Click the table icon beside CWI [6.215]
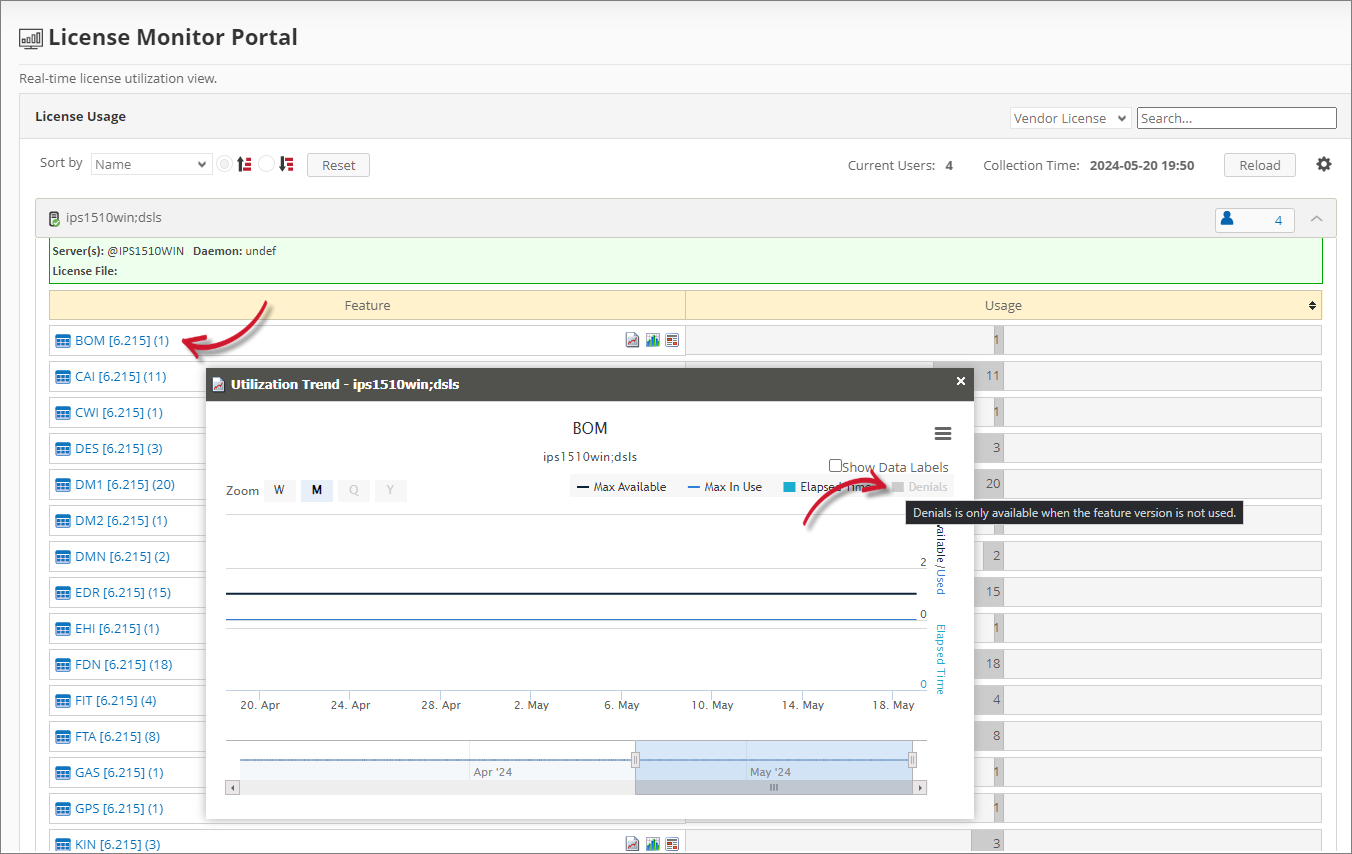The image size is (1352, 854). tap(63, 413)
